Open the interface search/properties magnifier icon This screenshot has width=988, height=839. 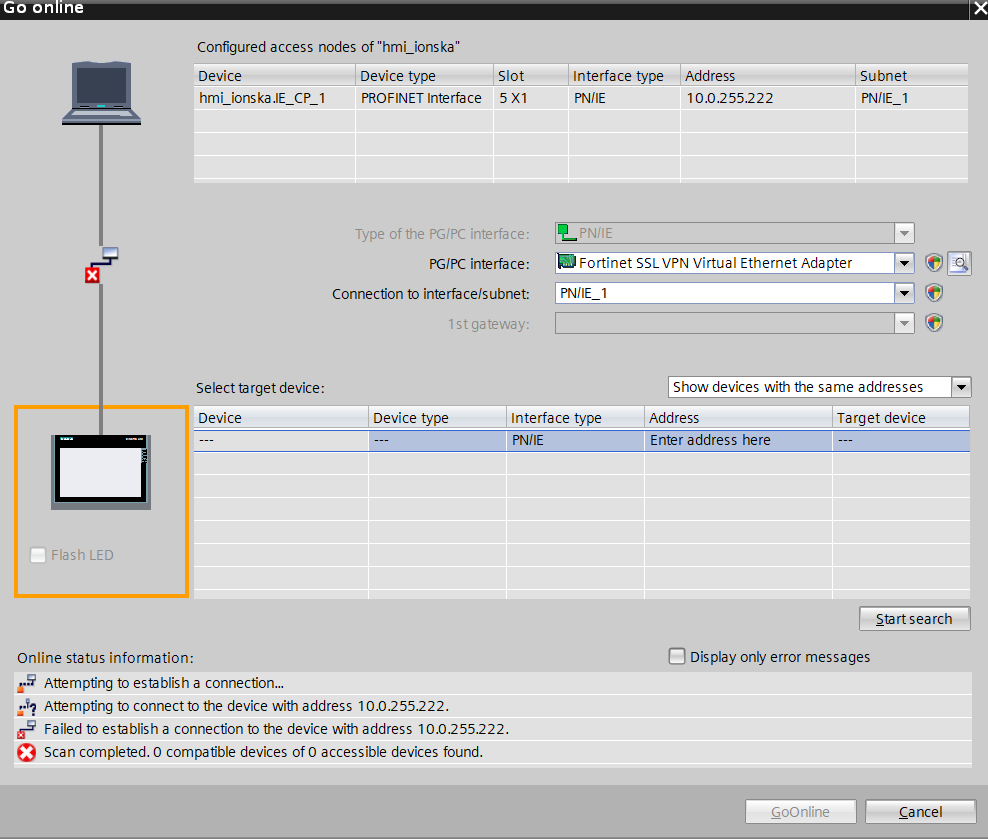pyautogui.click(x=959, y=263)
